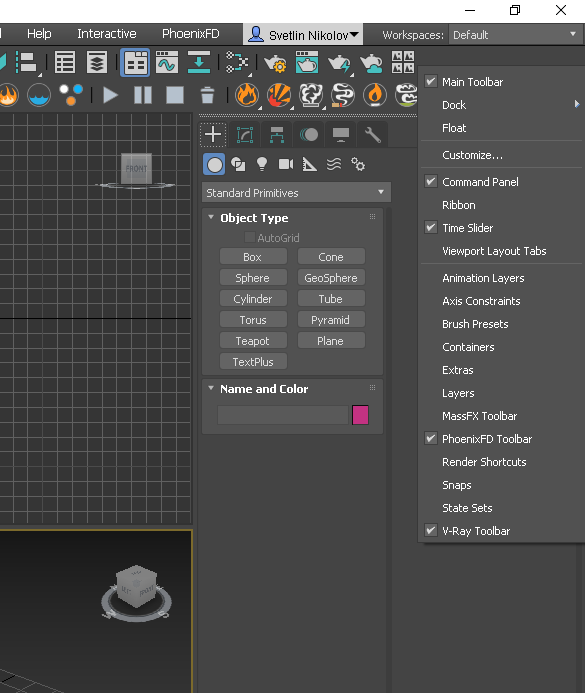Open the Standard Primitives dropdown
The image size is (585, 693).
click(x=296, y=193)
